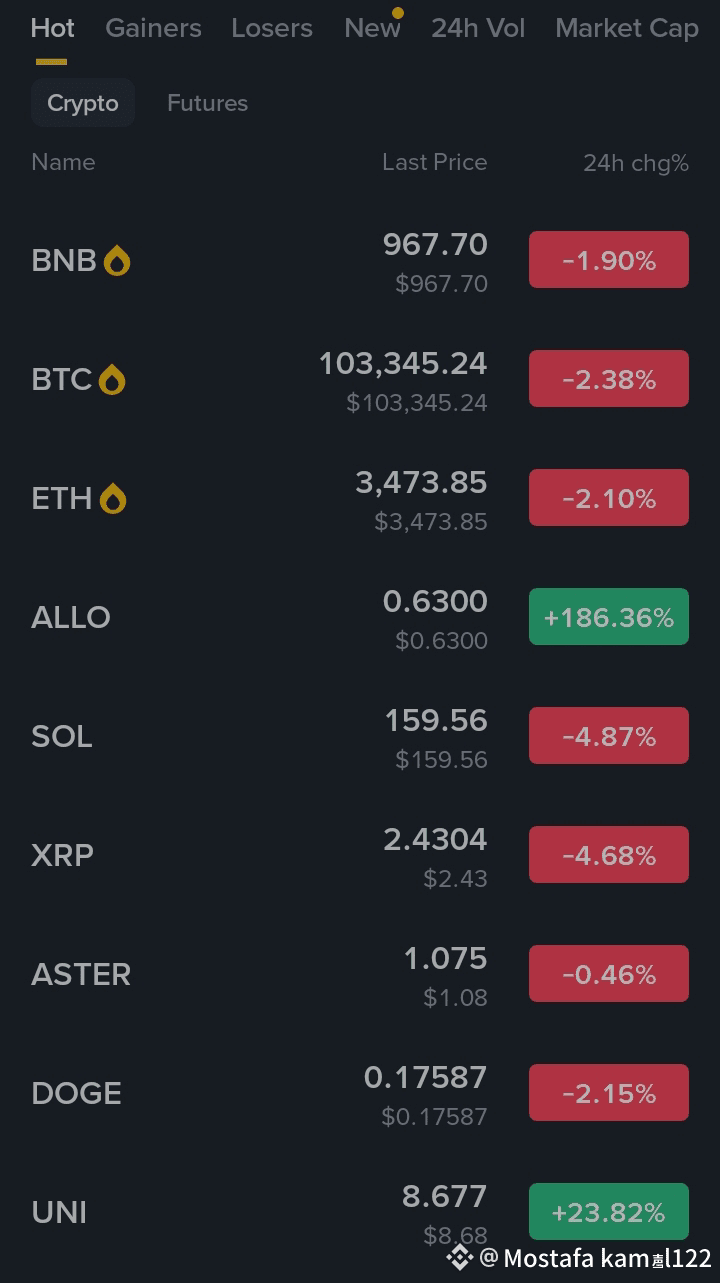Switch to the Market Cap tab
Image resolution: width=720 pixels, height=1283 pixels.
pyautogui.click(x=627, y=28)
